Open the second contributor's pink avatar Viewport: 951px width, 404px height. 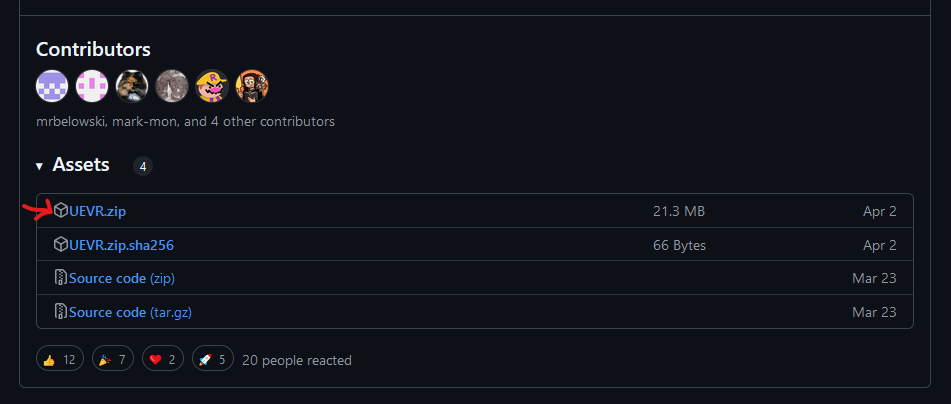coord(92,86)
